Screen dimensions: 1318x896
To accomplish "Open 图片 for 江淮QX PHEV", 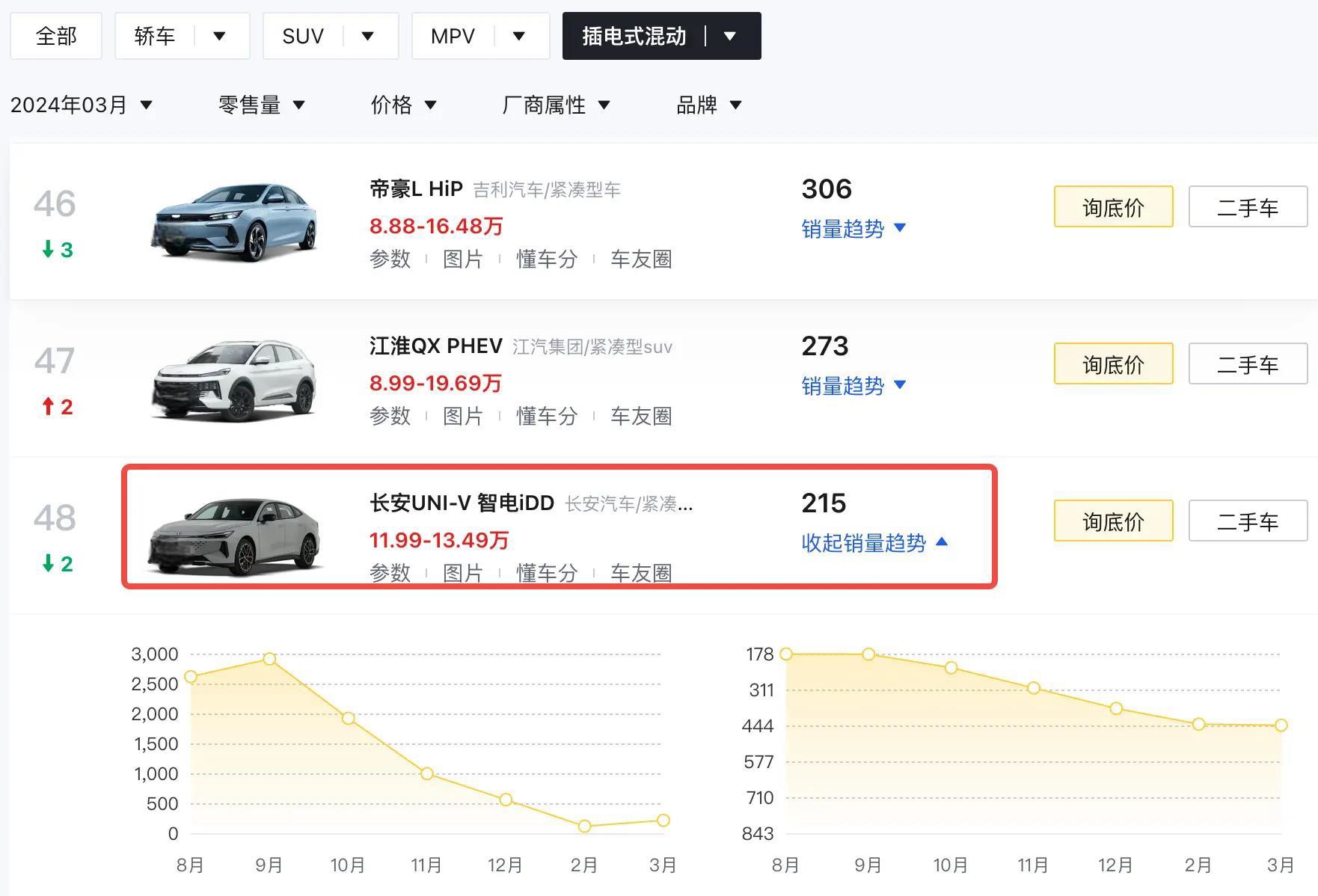I will tap(463, 416).
